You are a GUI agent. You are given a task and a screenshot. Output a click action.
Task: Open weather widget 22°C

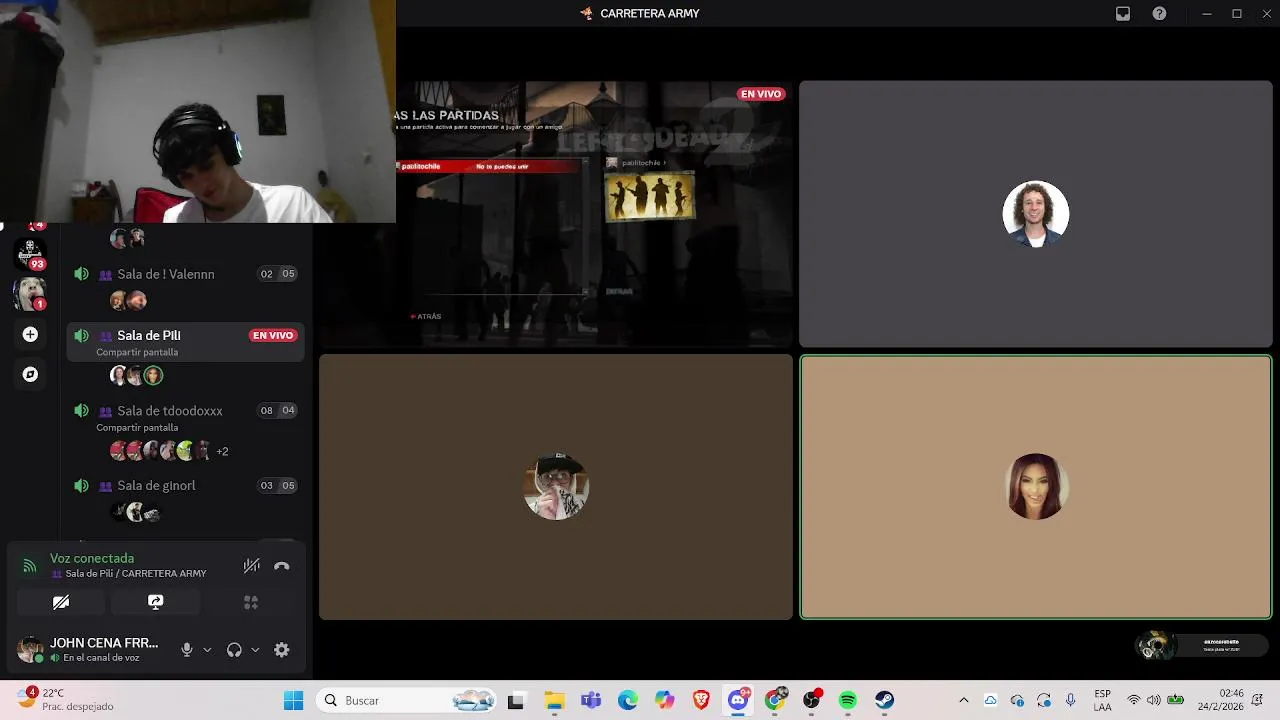point(64,699)
